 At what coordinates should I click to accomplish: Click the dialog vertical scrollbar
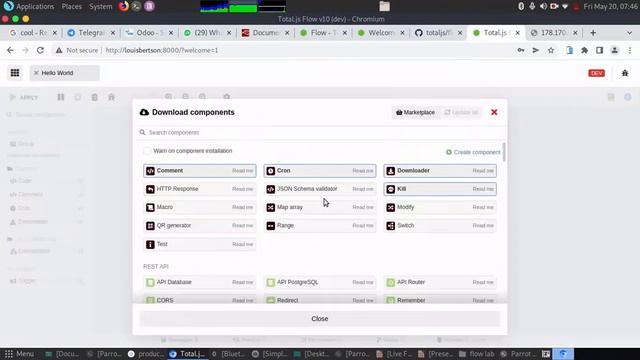click(x=504, y=152)
